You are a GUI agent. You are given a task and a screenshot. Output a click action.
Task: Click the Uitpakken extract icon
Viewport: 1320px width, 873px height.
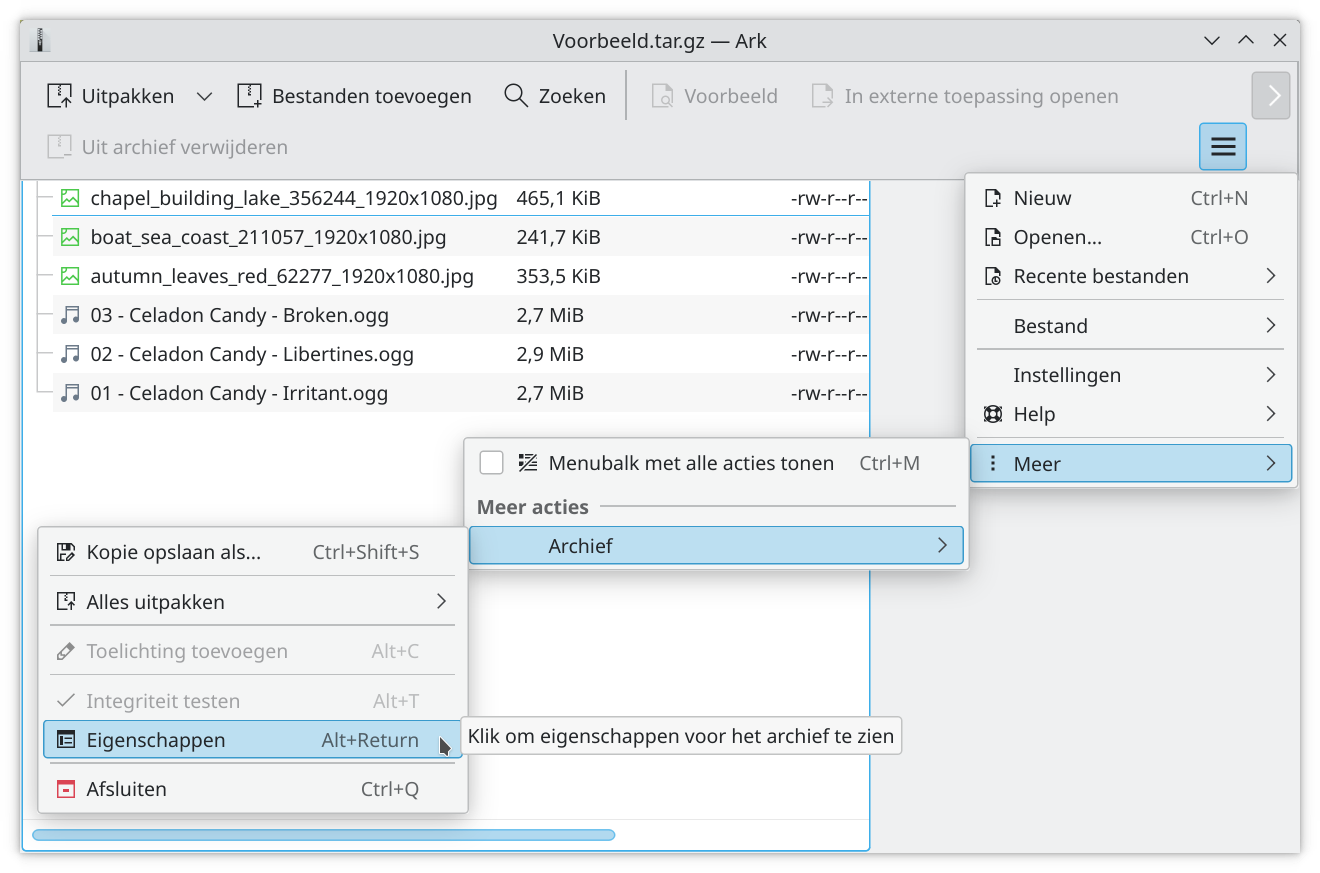click(x=61, y=96)
